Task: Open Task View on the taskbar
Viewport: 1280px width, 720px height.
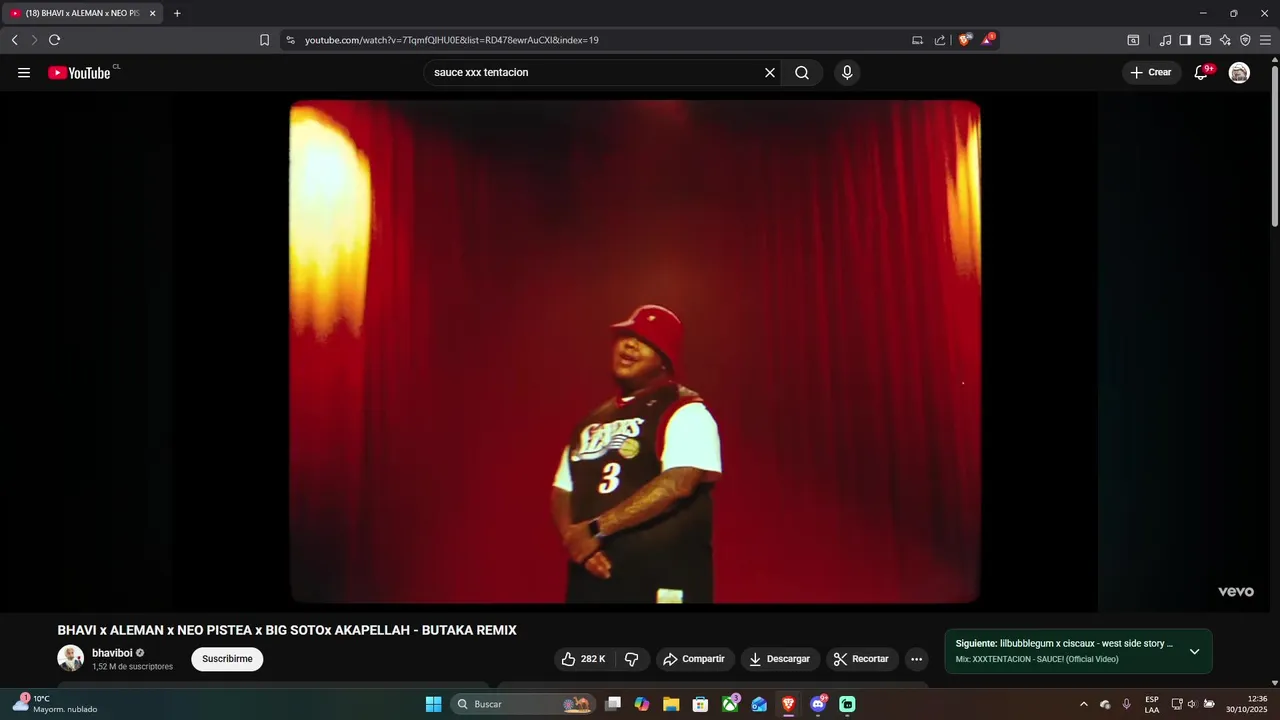Action: click(x=614, y=704)
